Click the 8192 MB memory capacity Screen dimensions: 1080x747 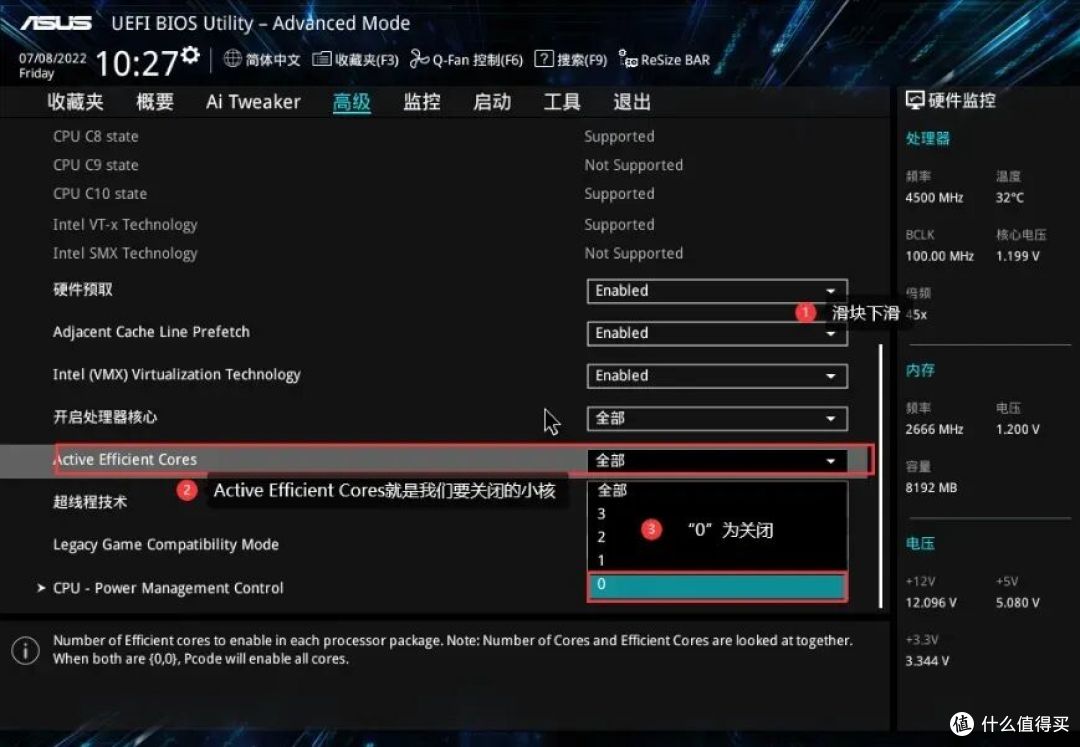pyautogui.click(x=931, y=488)
